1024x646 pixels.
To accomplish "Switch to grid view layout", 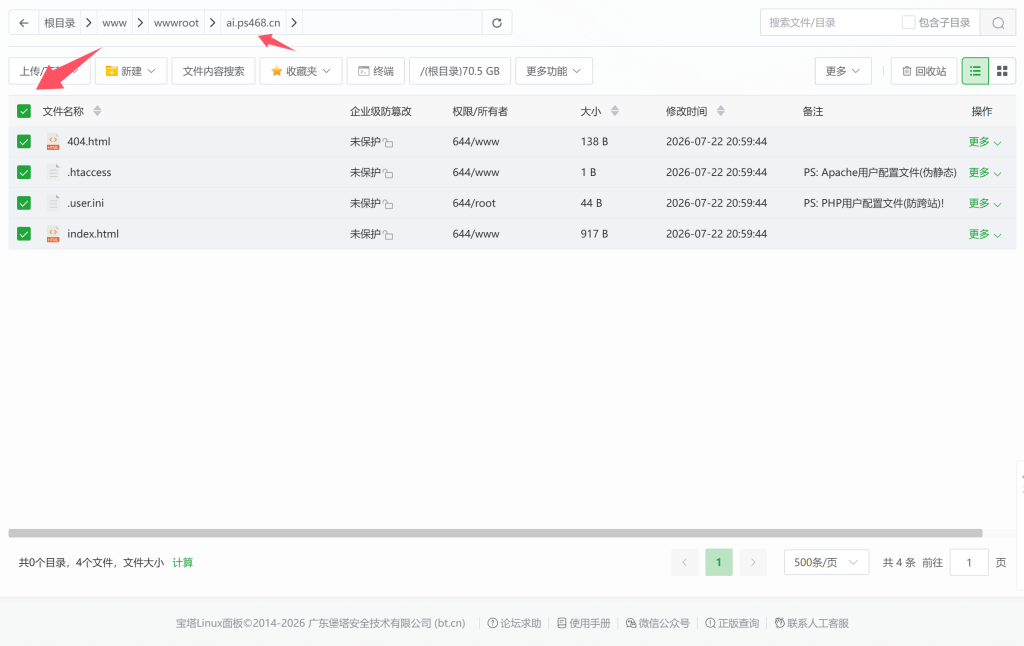I will [1002, 71].
